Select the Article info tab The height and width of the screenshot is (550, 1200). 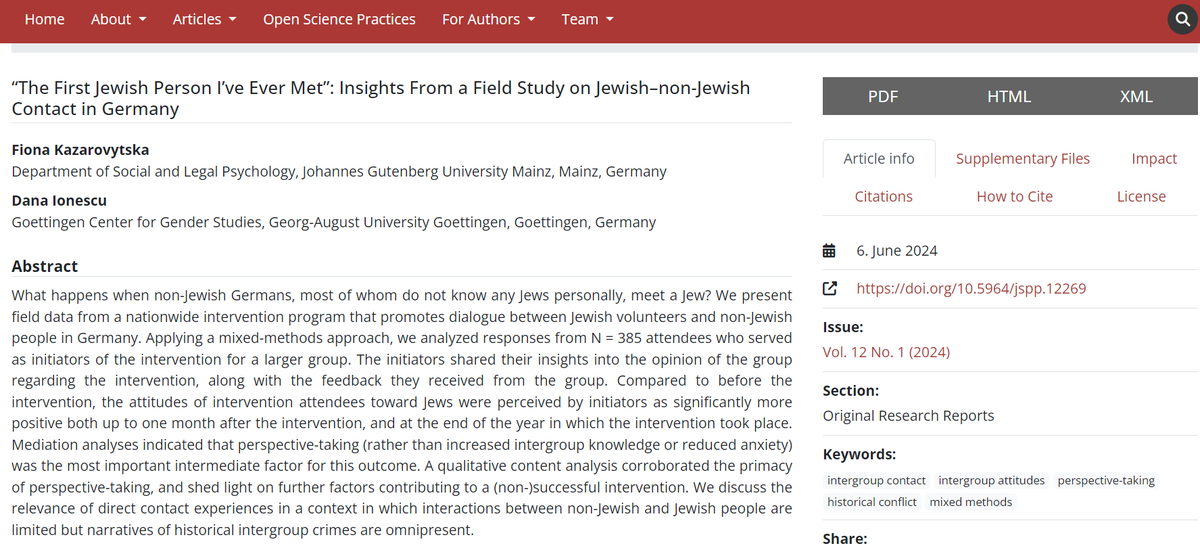[879, 158]
